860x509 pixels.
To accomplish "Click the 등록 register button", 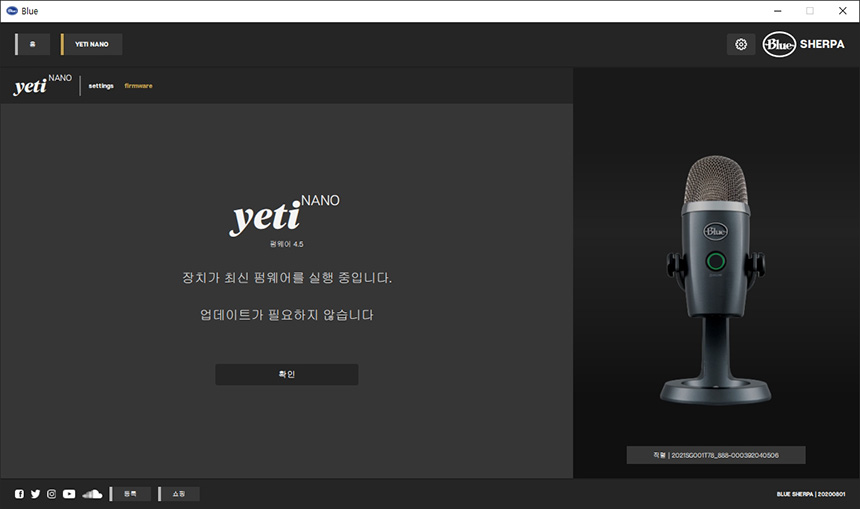I will (130, 494).
